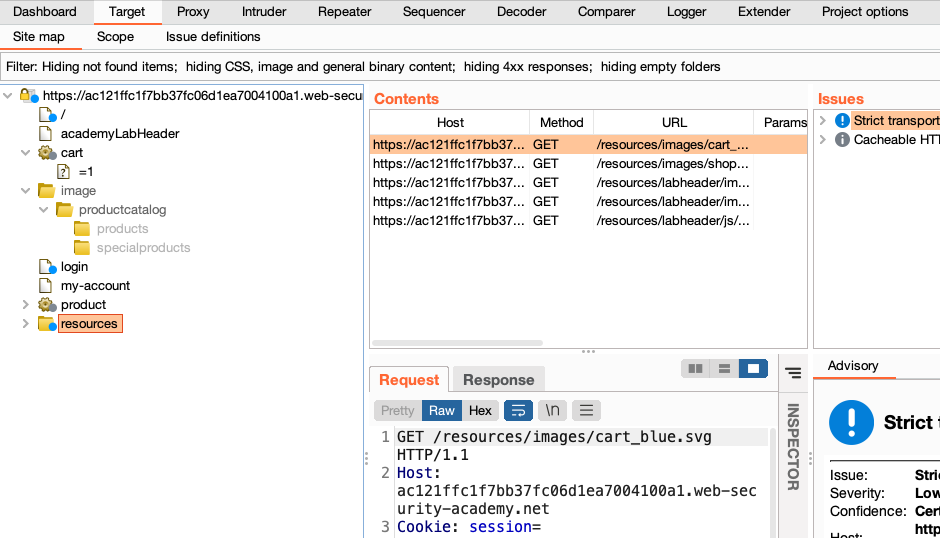Sort contents by Params column
Screen dimensions: 940x538
point(781,122)
